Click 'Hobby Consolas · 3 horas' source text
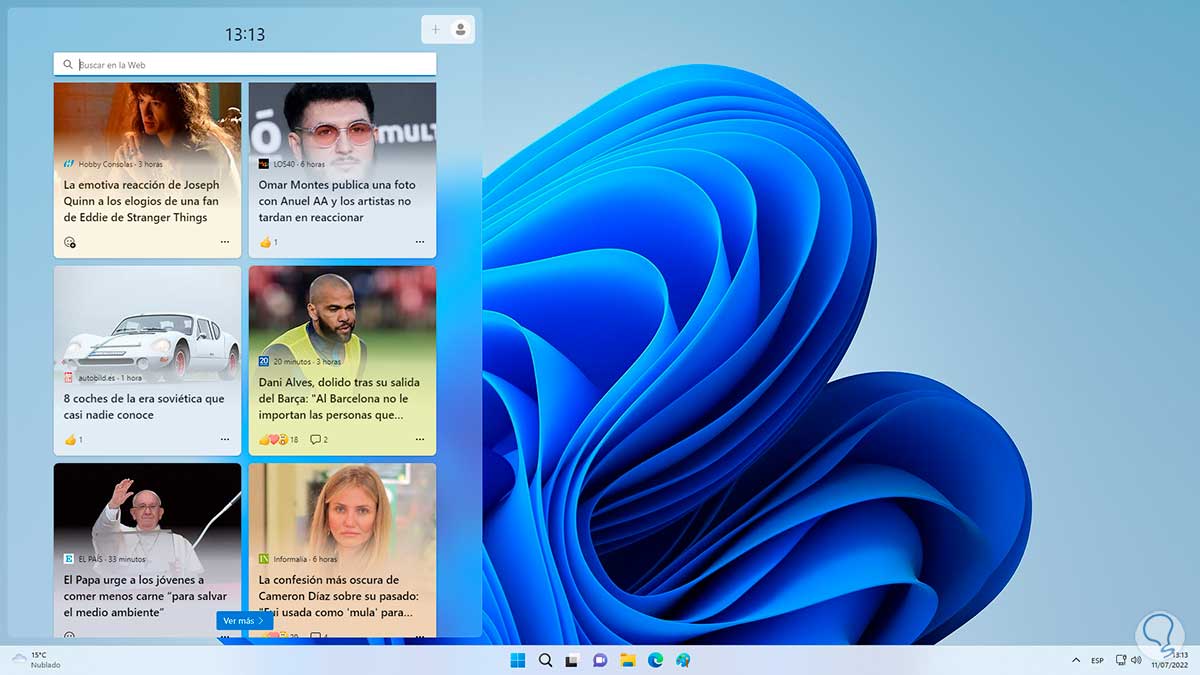Image resolution: width=1200 pixels, height=675 pixels. [x=120, y=164]
